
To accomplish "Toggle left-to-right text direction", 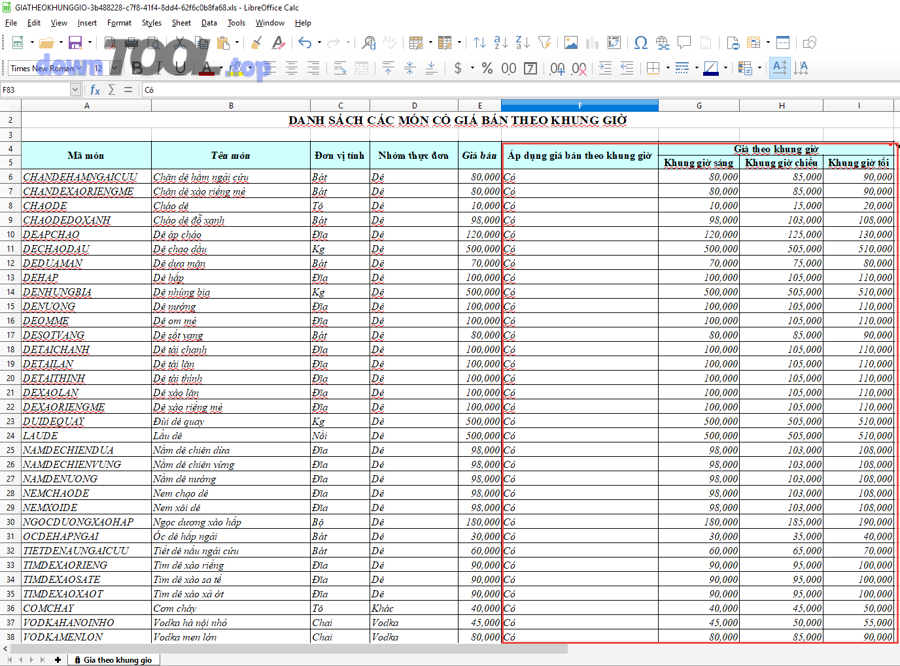I will (x=780, y=68).
